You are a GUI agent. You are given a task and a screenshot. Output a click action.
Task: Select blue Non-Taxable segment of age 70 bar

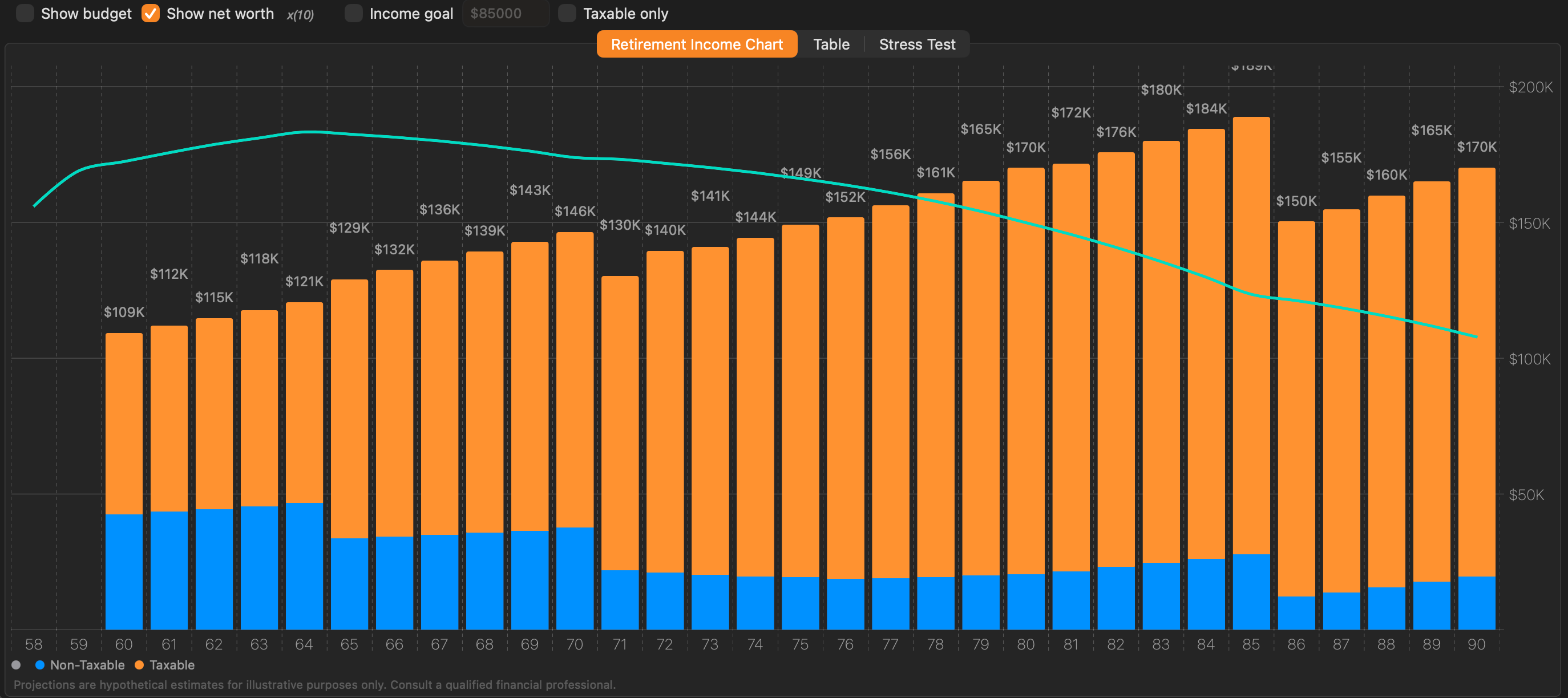pos(575,578)
